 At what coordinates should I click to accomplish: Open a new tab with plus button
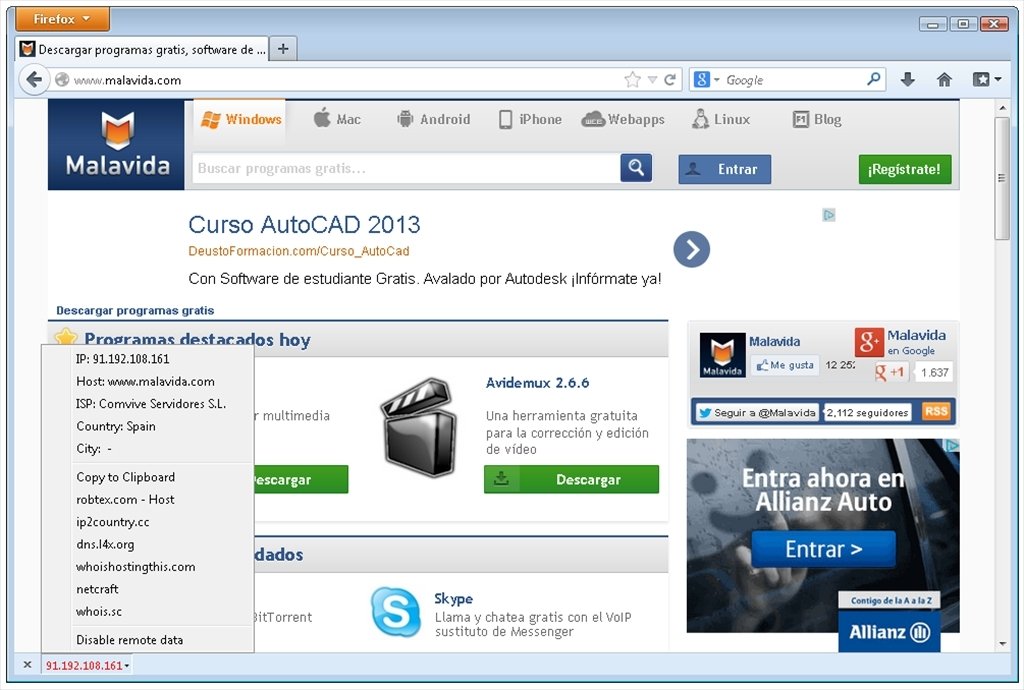point(283,49)
